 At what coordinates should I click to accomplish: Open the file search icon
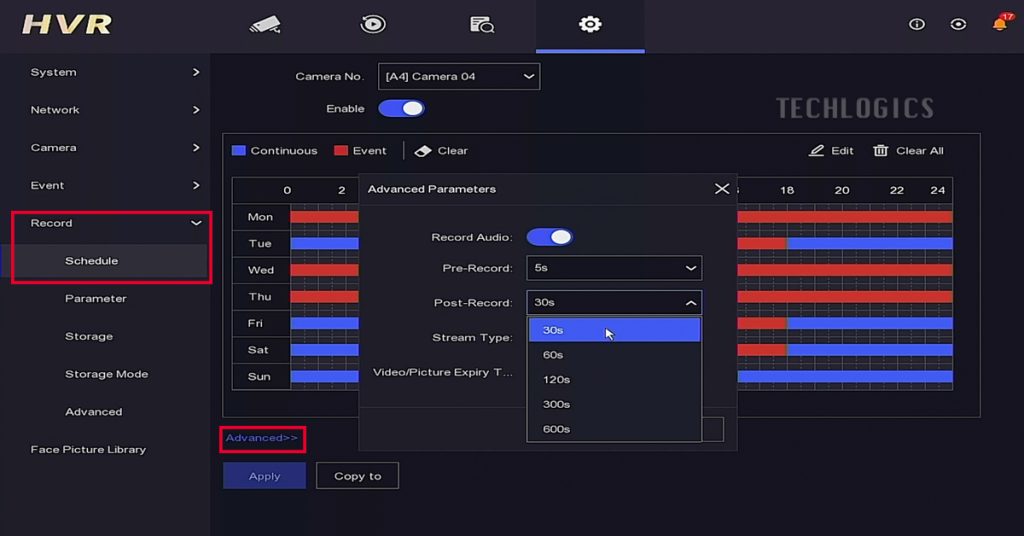(482, 24)
